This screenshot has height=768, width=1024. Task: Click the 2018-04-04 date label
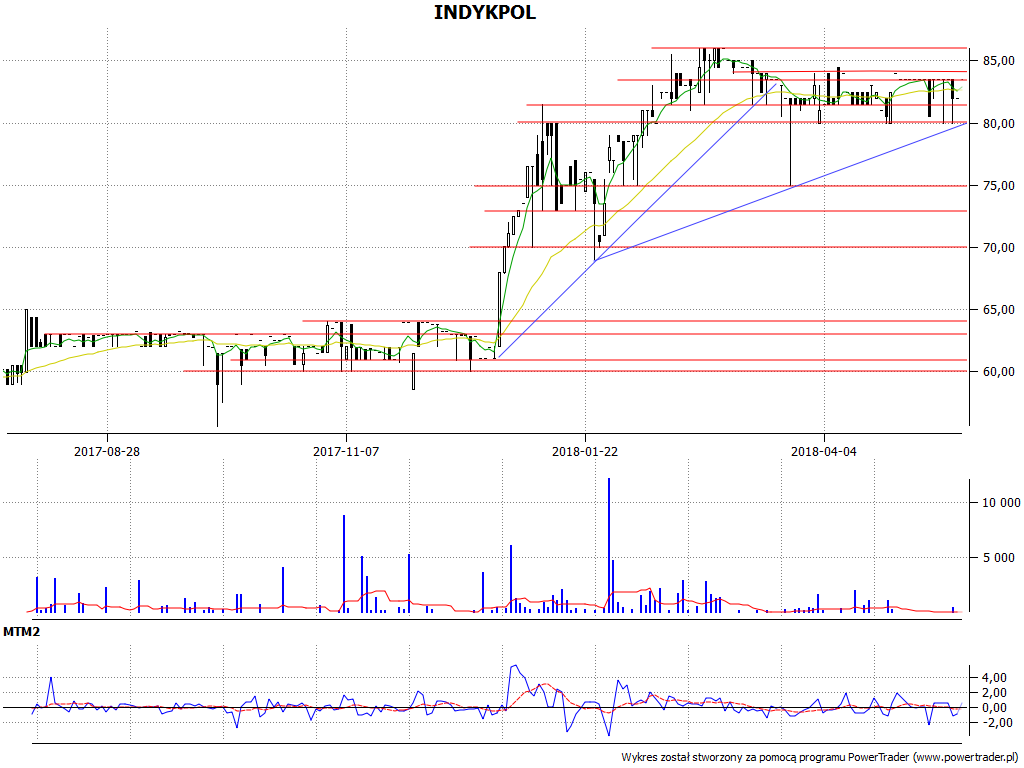824,451
